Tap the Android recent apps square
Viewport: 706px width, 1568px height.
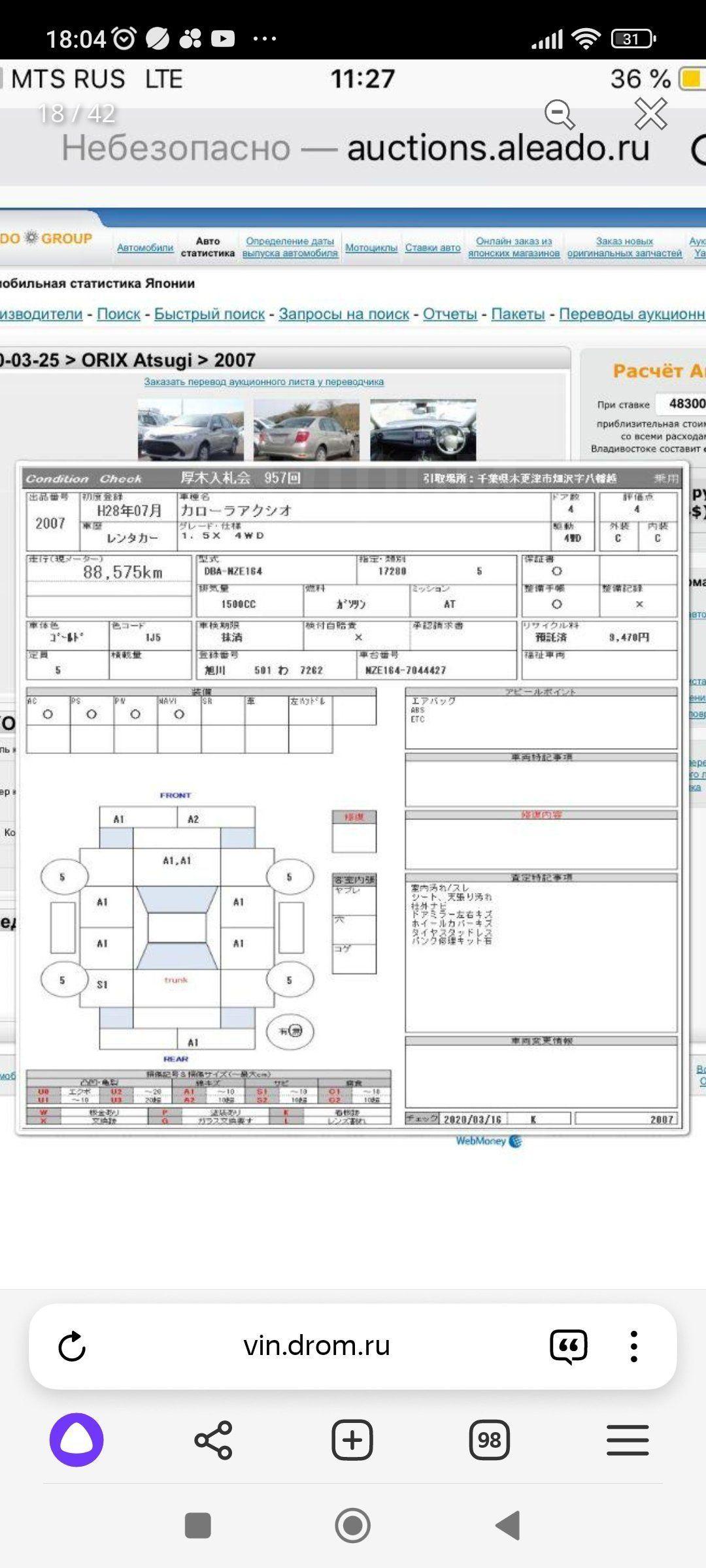[x=198, y=1526]
